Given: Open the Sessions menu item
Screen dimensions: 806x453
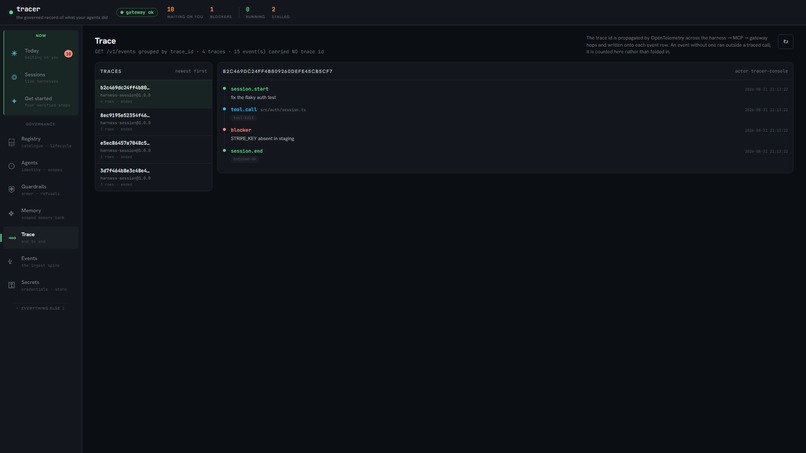Looking at the screenshot, I should pos(41,77).
